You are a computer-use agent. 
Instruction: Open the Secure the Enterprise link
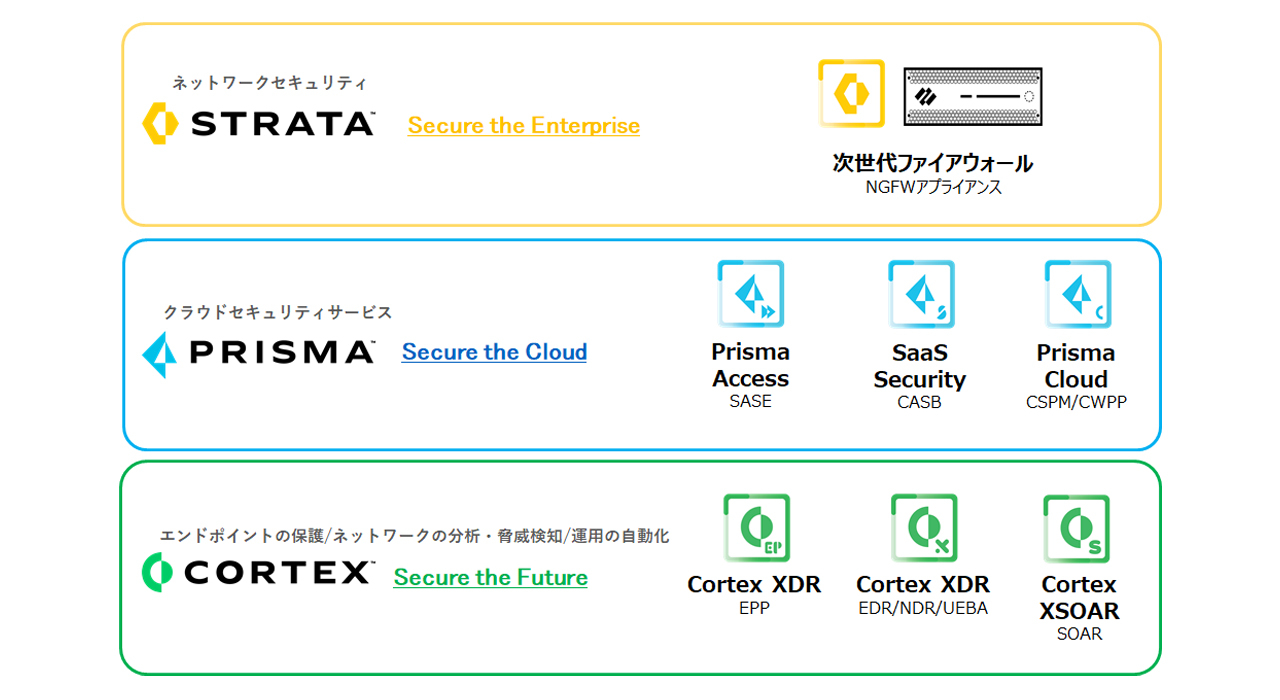coord(524,126)
